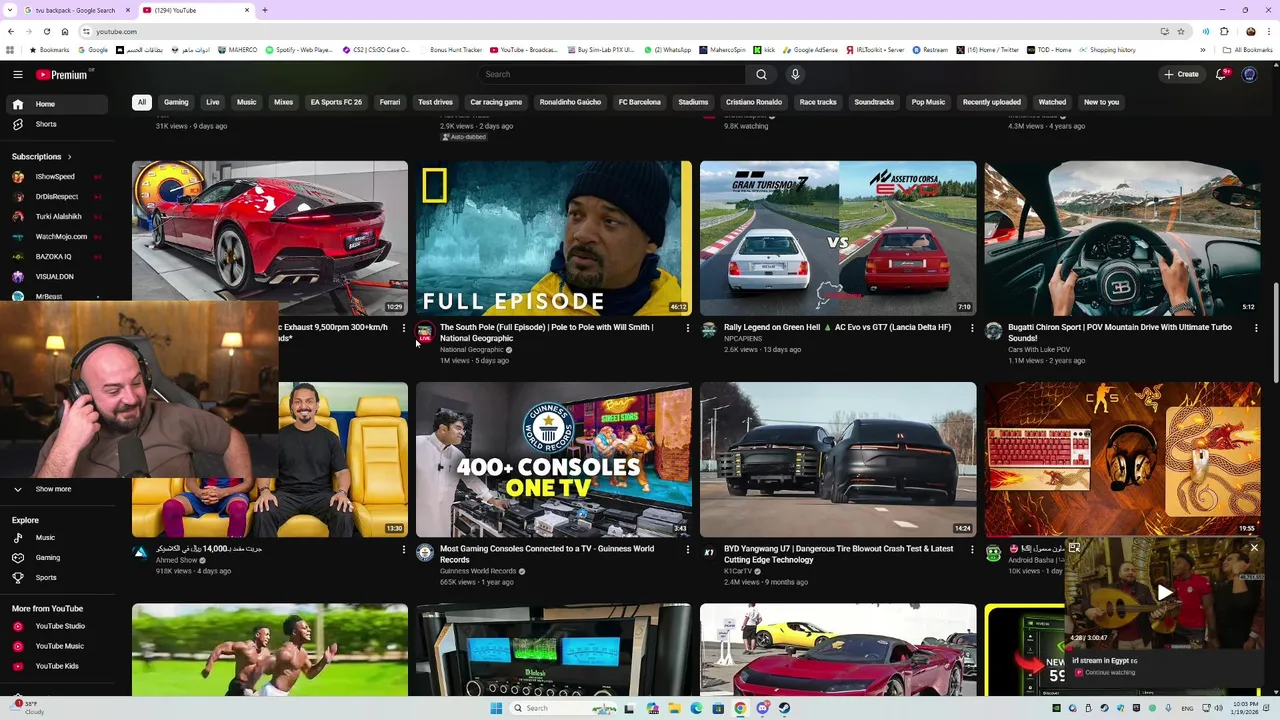Viewport: 1280px width, 720px height.
Task: Reload the page in Chrome
Action: click(46, 31)
